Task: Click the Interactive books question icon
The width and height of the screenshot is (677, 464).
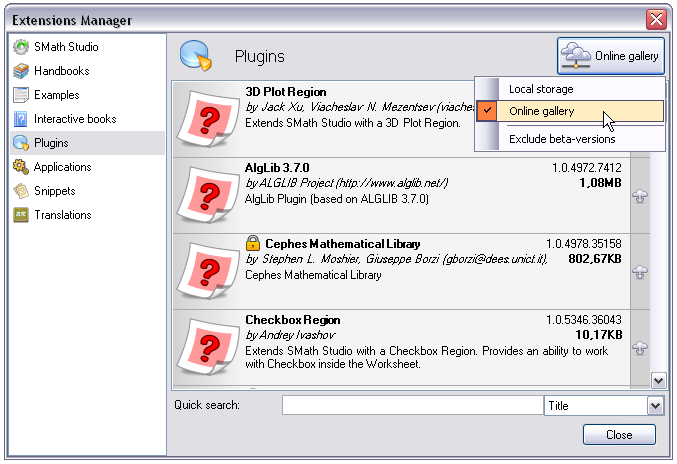Action: pyautogui.click(x=21, y=119)
